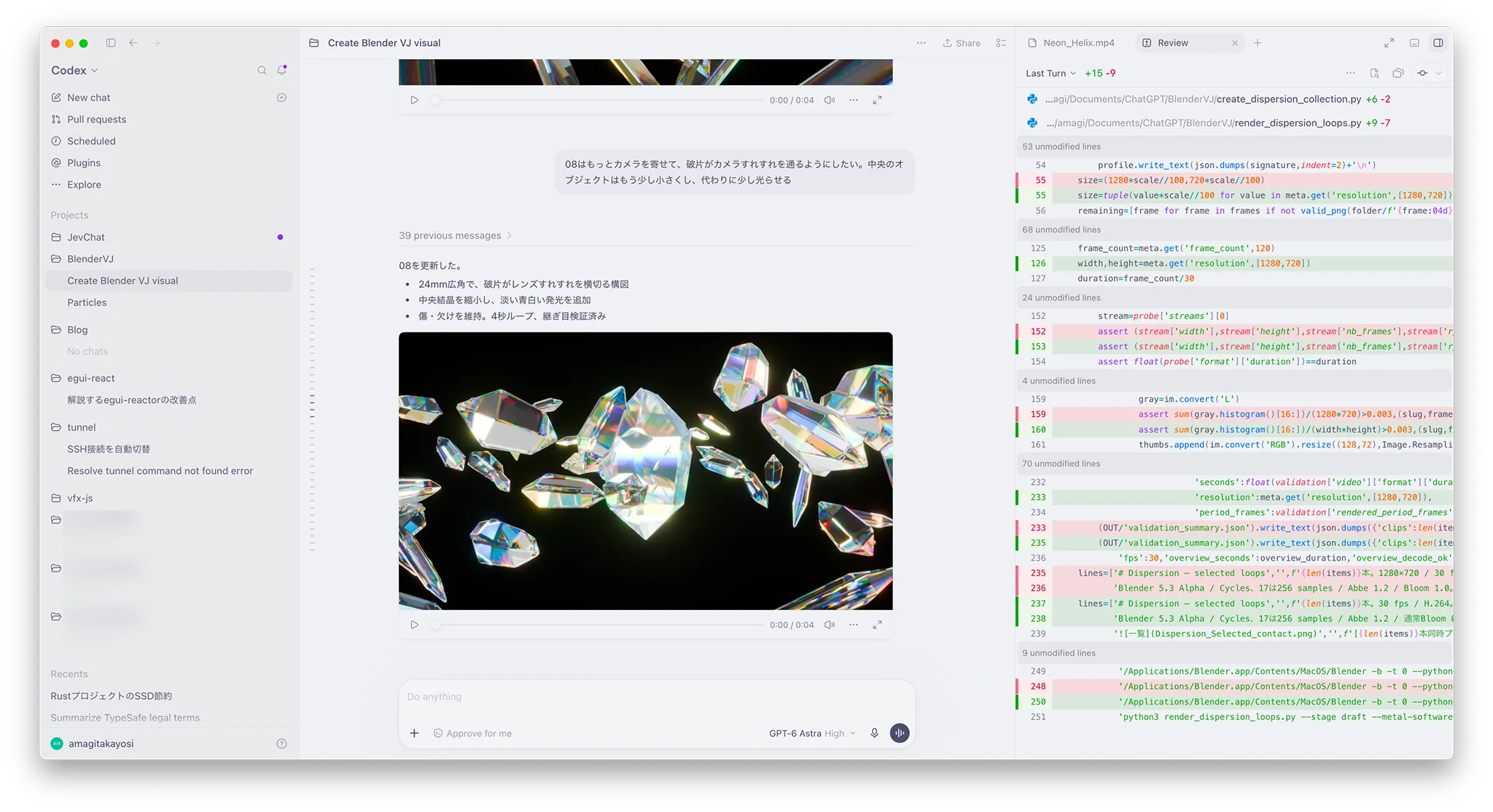
Task: Add attachment with the plus icon
Action: [x=414, y=733]
